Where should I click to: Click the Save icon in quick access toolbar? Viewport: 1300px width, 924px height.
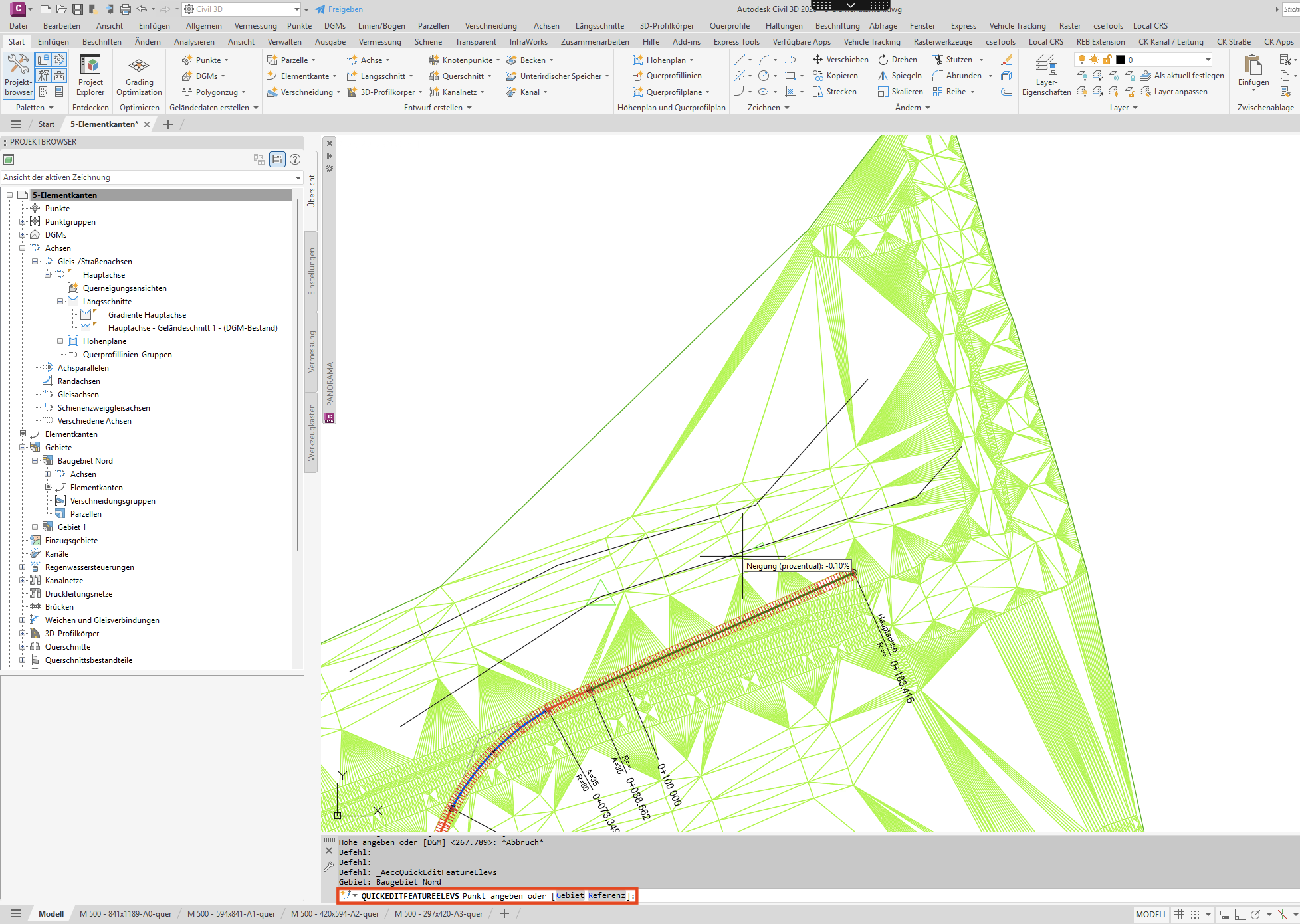78,9
